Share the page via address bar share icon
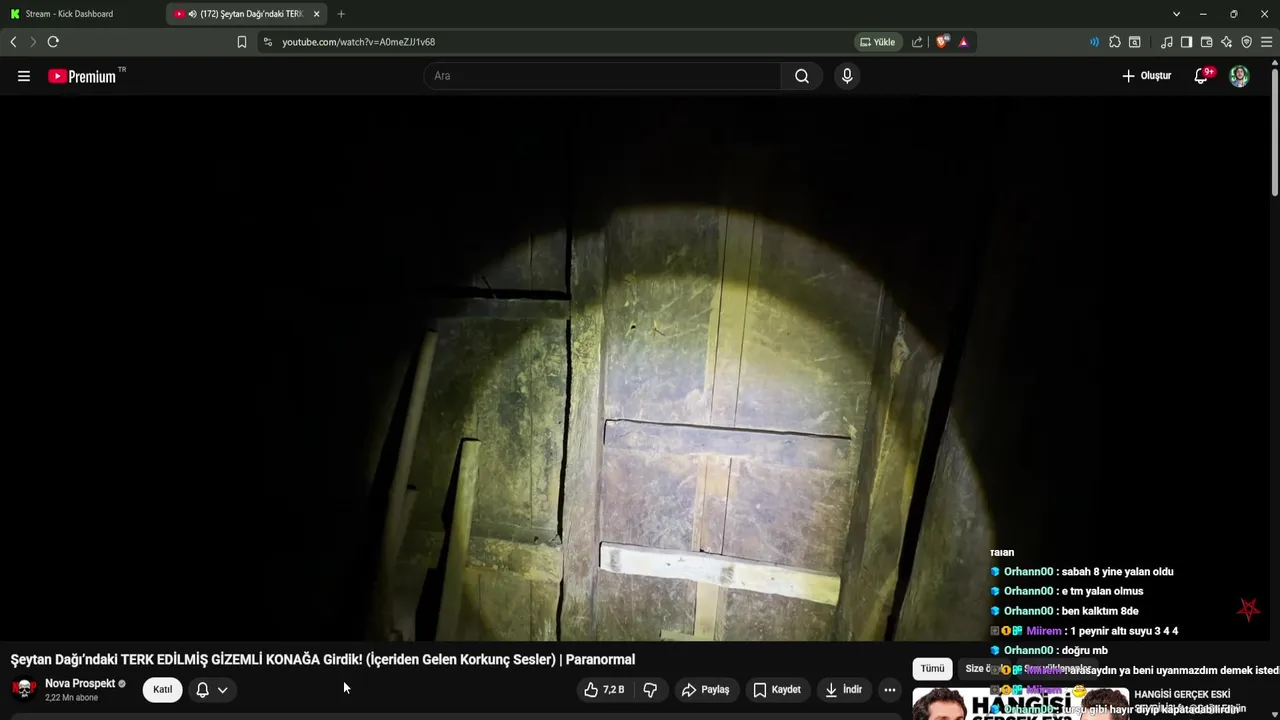Viewport: 1280px width, 720px height. pos(917,42)
